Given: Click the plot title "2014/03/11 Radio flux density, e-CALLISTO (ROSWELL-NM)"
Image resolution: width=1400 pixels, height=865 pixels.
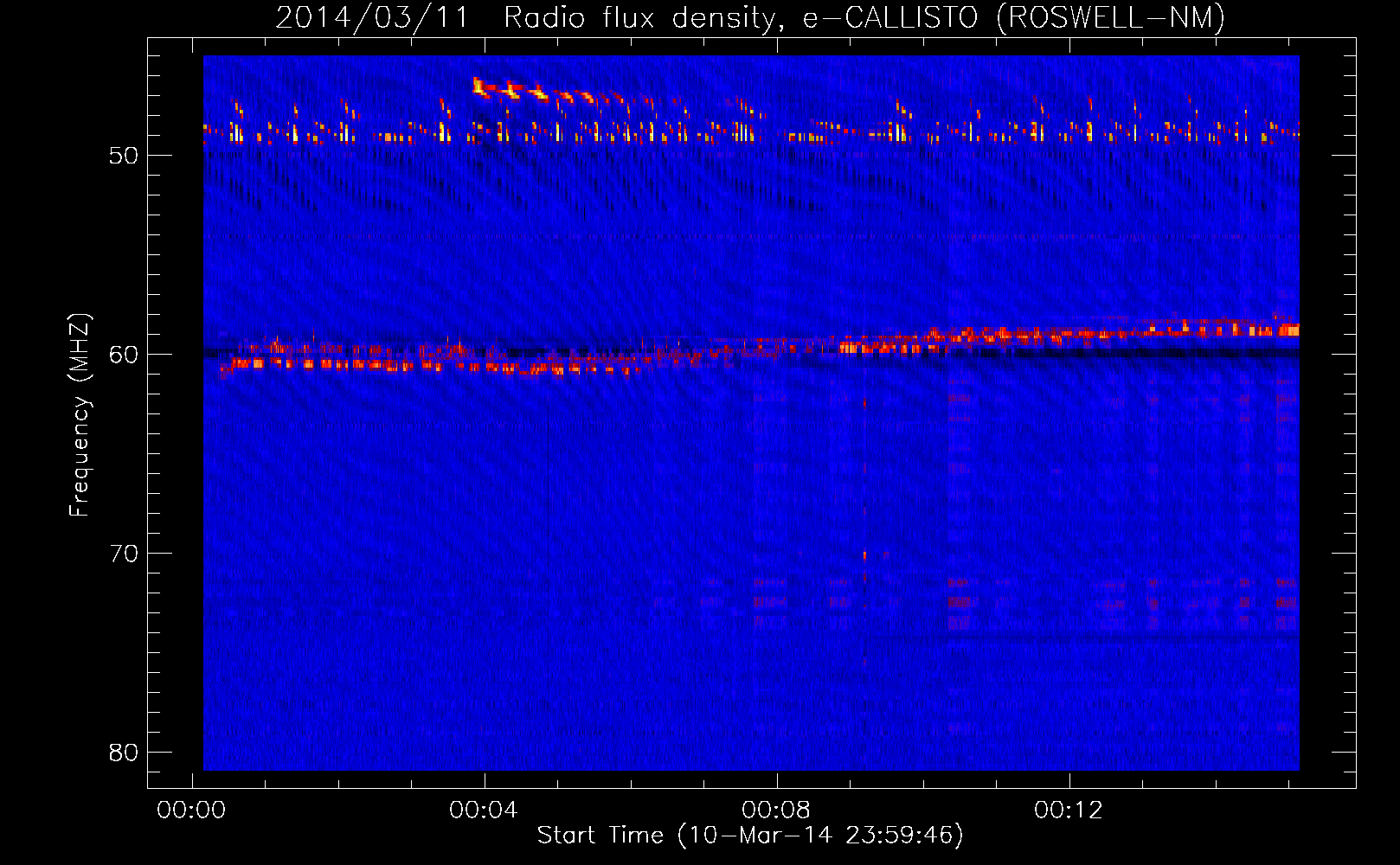Looking at the screenshot, I should point(750,17).
